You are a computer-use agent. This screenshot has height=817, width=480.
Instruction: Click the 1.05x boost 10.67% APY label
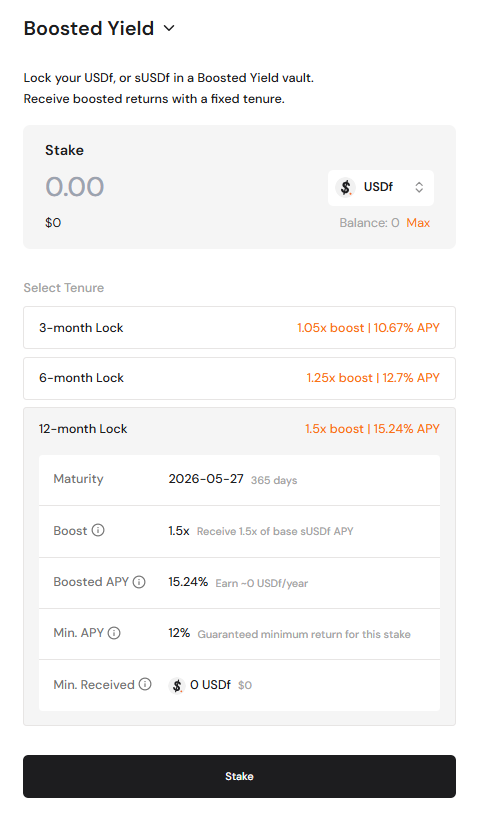tap(368, 328)
